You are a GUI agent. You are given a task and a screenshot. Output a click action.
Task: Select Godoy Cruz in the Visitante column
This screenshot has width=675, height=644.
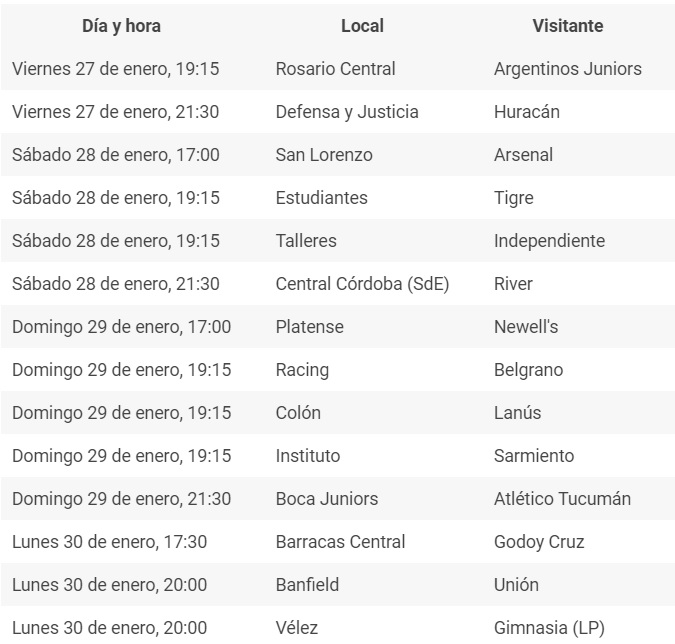click(539, 542)
